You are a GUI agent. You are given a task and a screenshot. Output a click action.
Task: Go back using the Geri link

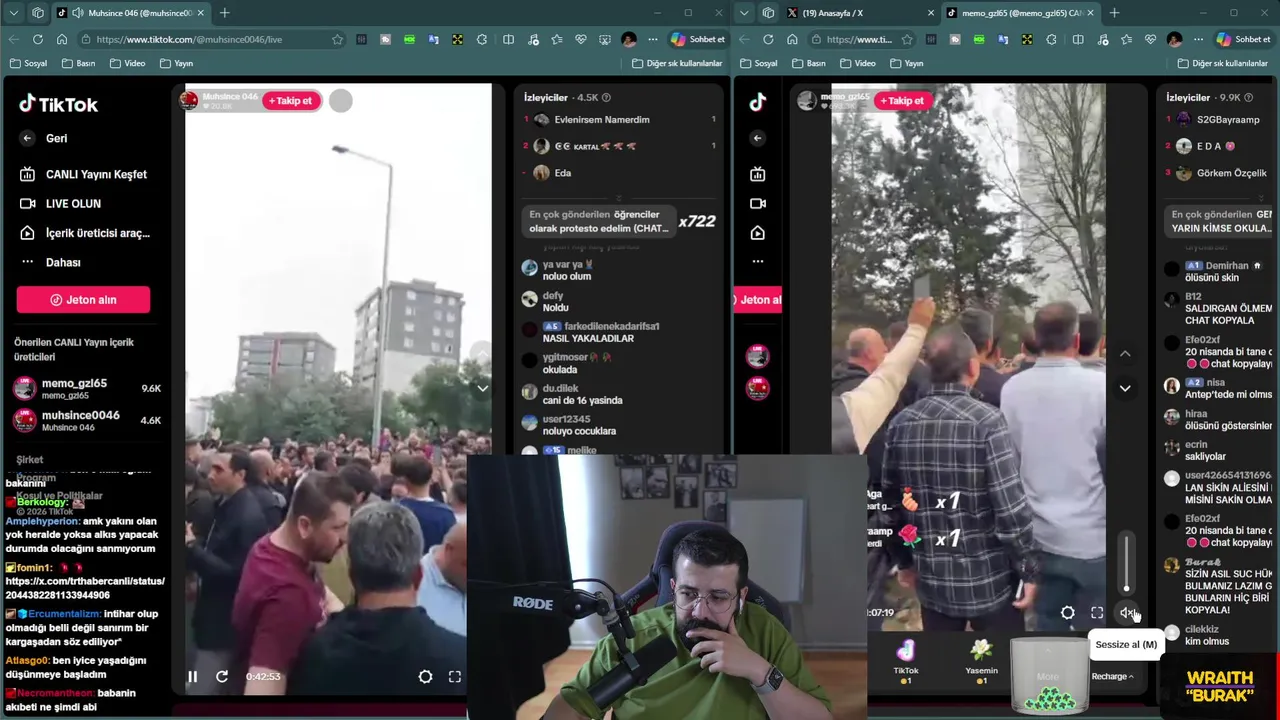[x=43, y=139]
